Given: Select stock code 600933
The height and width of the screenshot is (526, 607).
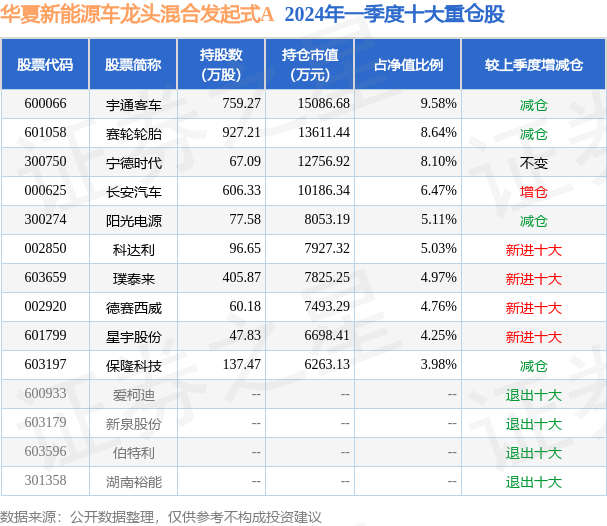Looking at the screenshot, I should point(45,394).
